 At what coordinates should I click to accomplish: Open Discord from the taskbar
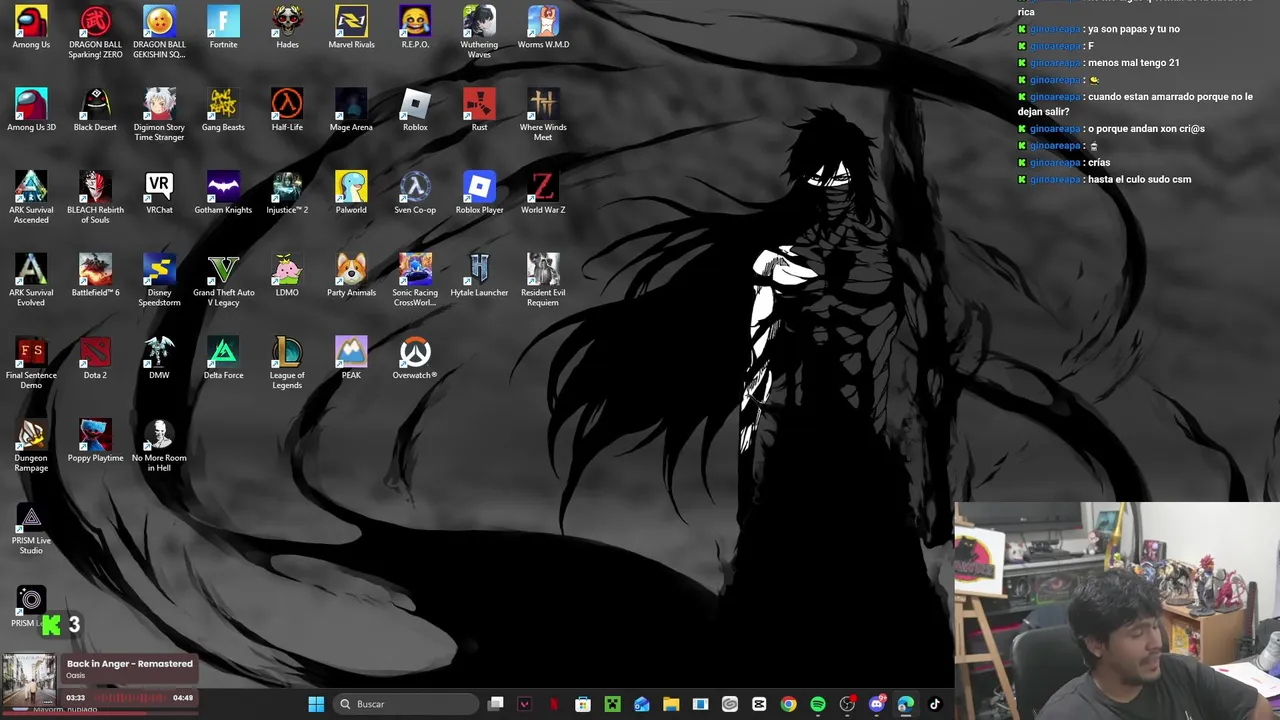click(876, 704)
